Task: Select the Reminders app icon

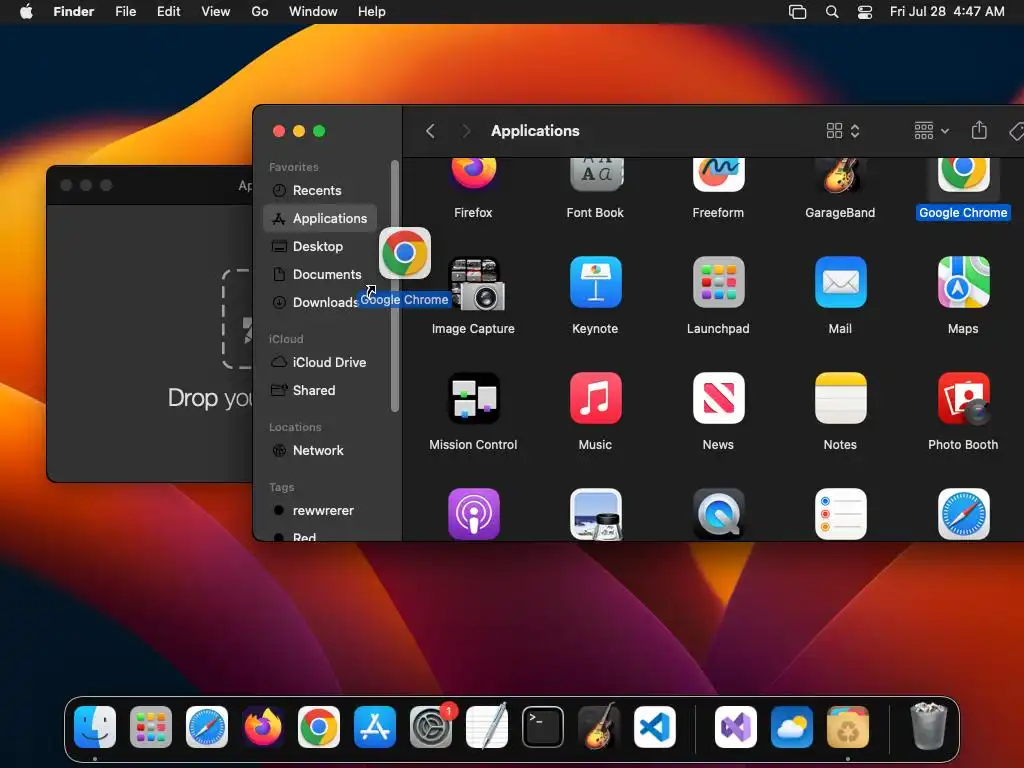Action: coord(840,514)
